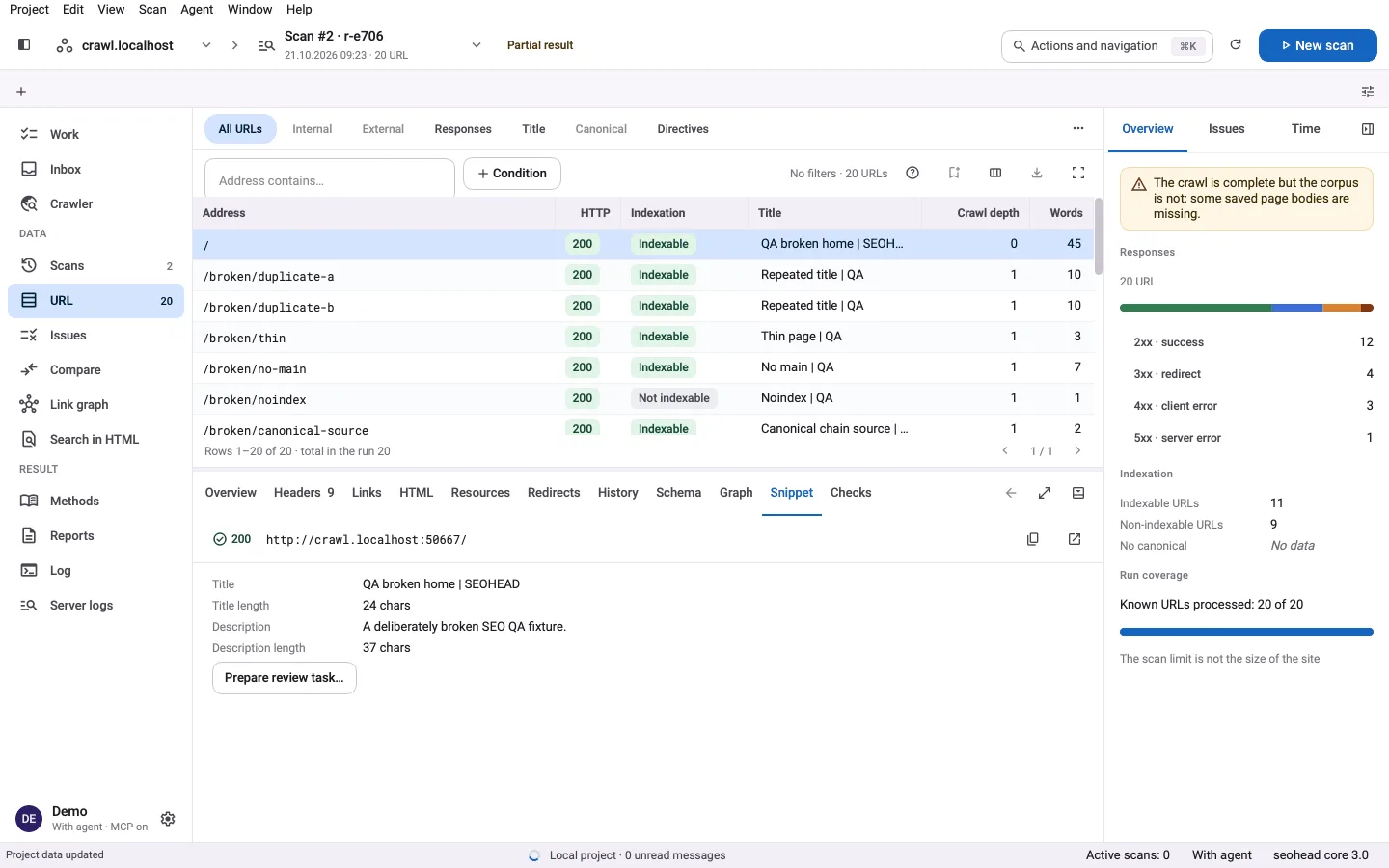Open Link graph in the sidebar
This screenshot has width=1389, height=868.
click(x=96, y=404)
